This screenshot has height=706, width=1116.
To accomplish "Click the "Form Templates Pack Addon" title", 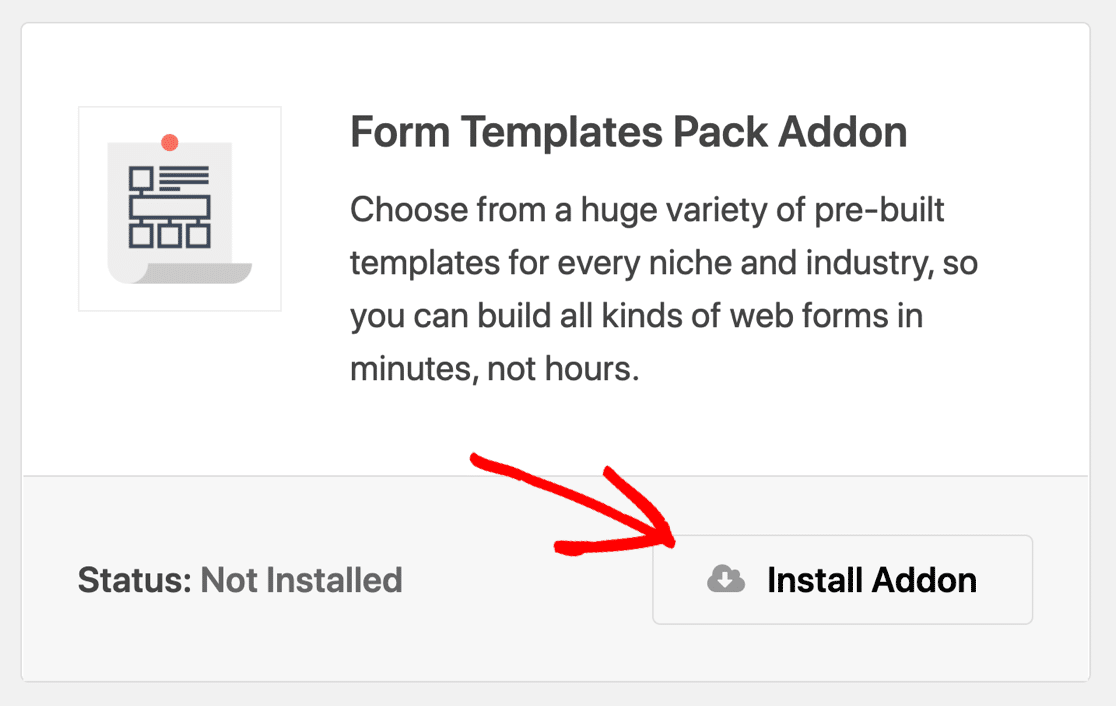I will [628, 133].
